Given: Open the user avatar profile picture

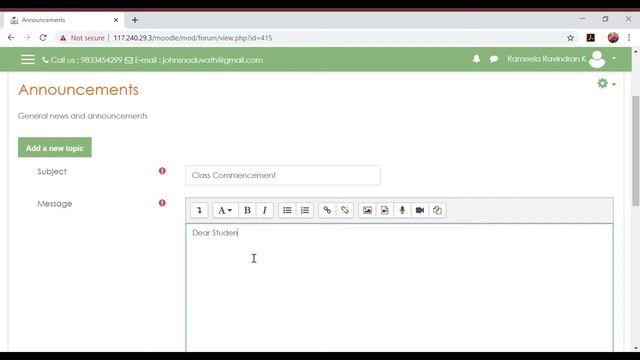Looking at the screenshot, I should point(597,59).
